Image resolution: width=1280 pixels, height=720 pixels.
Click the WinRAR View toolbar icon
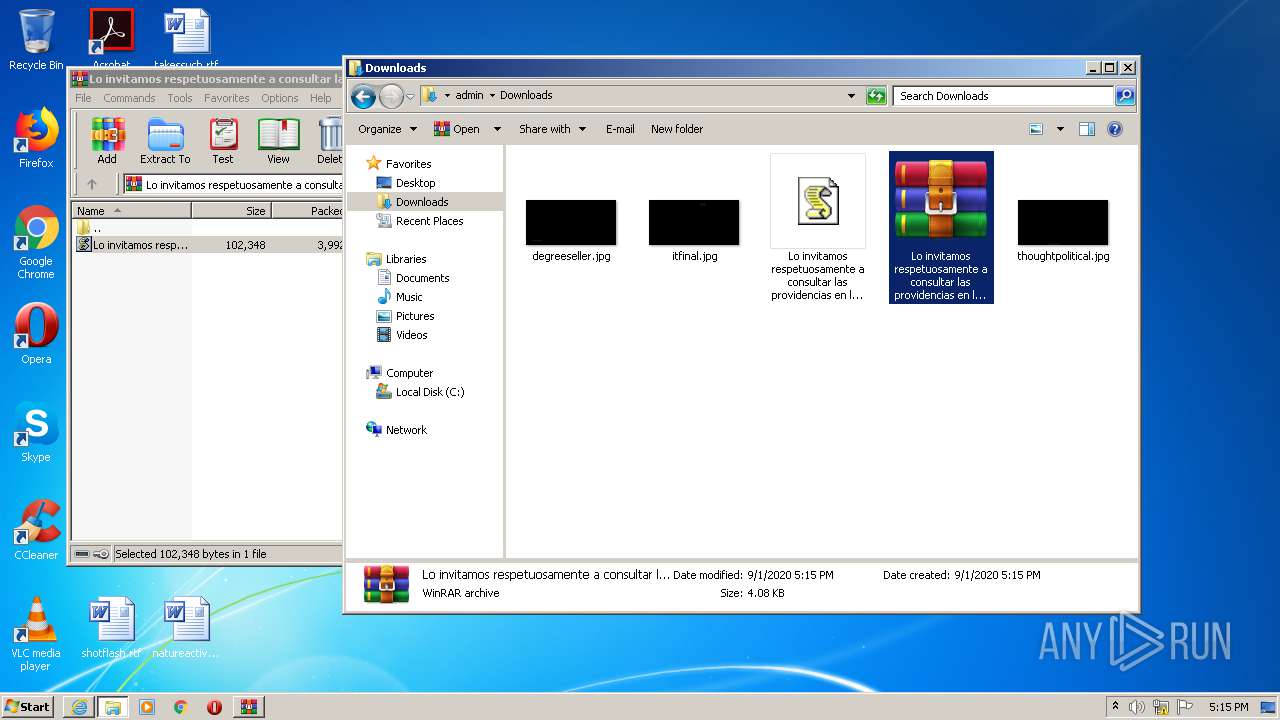point(278,141)
